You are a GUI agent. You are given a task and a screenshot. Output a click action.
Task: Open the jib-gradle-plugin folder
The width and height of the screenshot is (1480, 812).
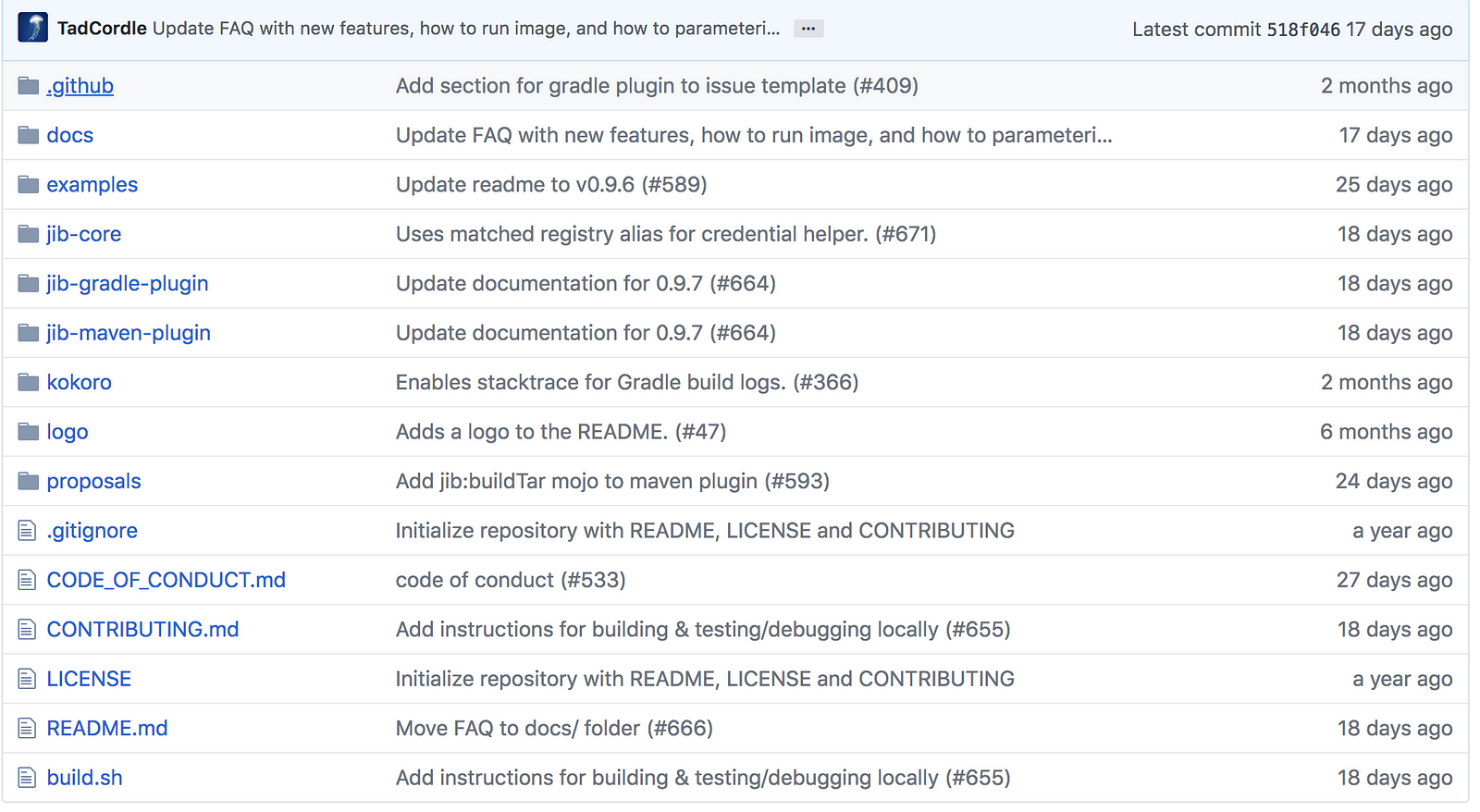[x=127, y=284]
